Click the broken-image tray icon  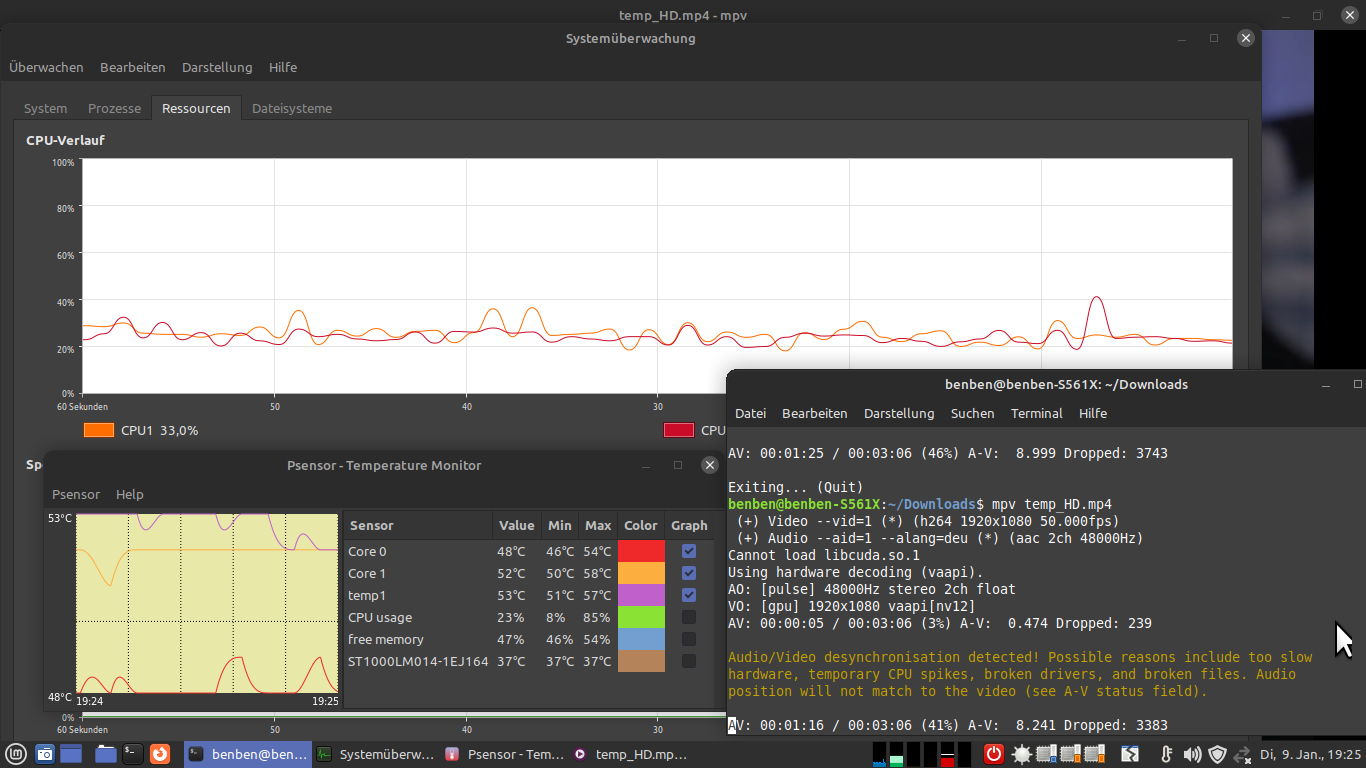tap(1129, 754)
